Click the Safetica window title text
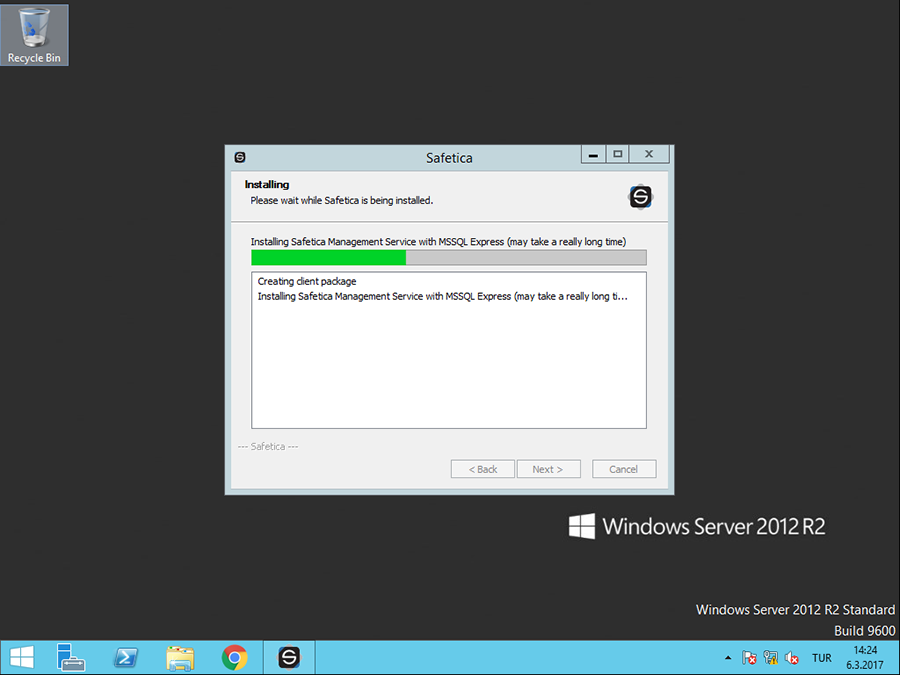Image resolution: width=900 pixels, height=675 pixels. pyautogui.click(x=449, y=158)
